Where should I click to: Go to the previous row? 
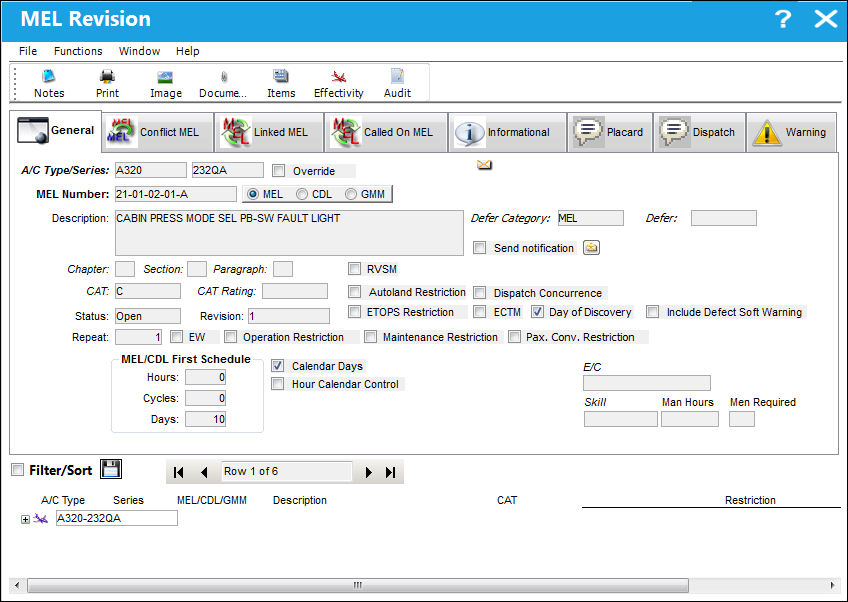coord(204,472)
